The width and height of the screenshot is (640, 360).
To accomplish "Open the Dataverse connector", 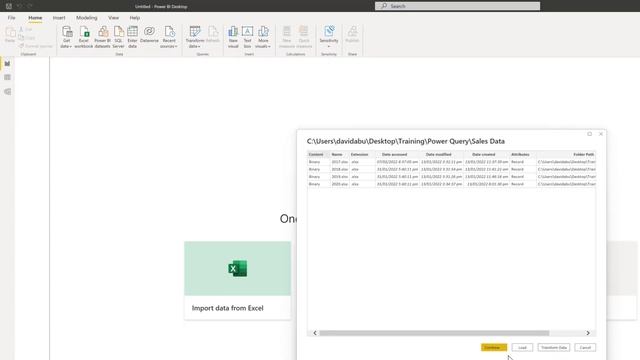I will point(149,35).
